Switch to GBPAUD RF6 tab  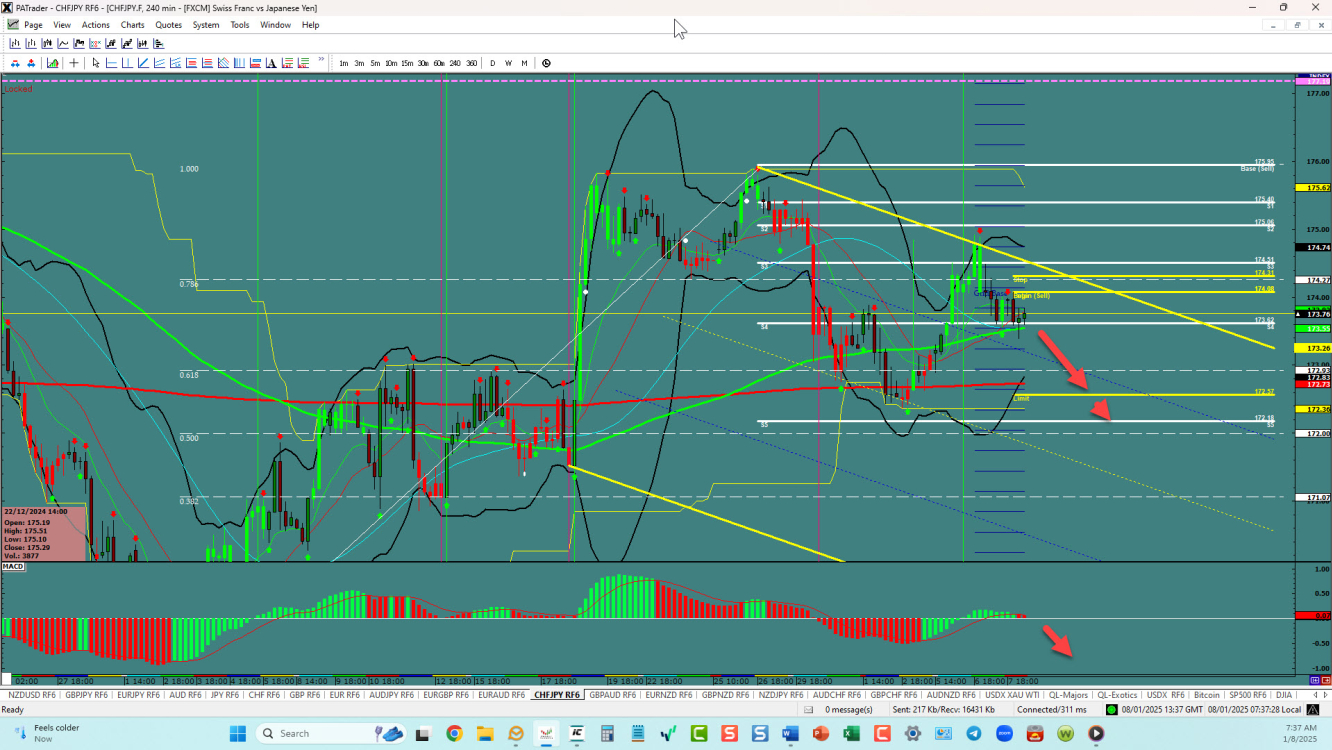612,694
